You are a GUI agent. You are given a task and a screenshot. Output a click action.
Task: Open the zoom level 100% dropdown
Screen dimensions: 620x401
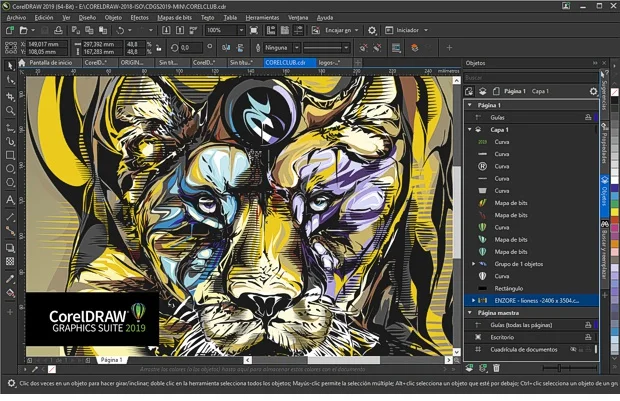coord(241,30)
